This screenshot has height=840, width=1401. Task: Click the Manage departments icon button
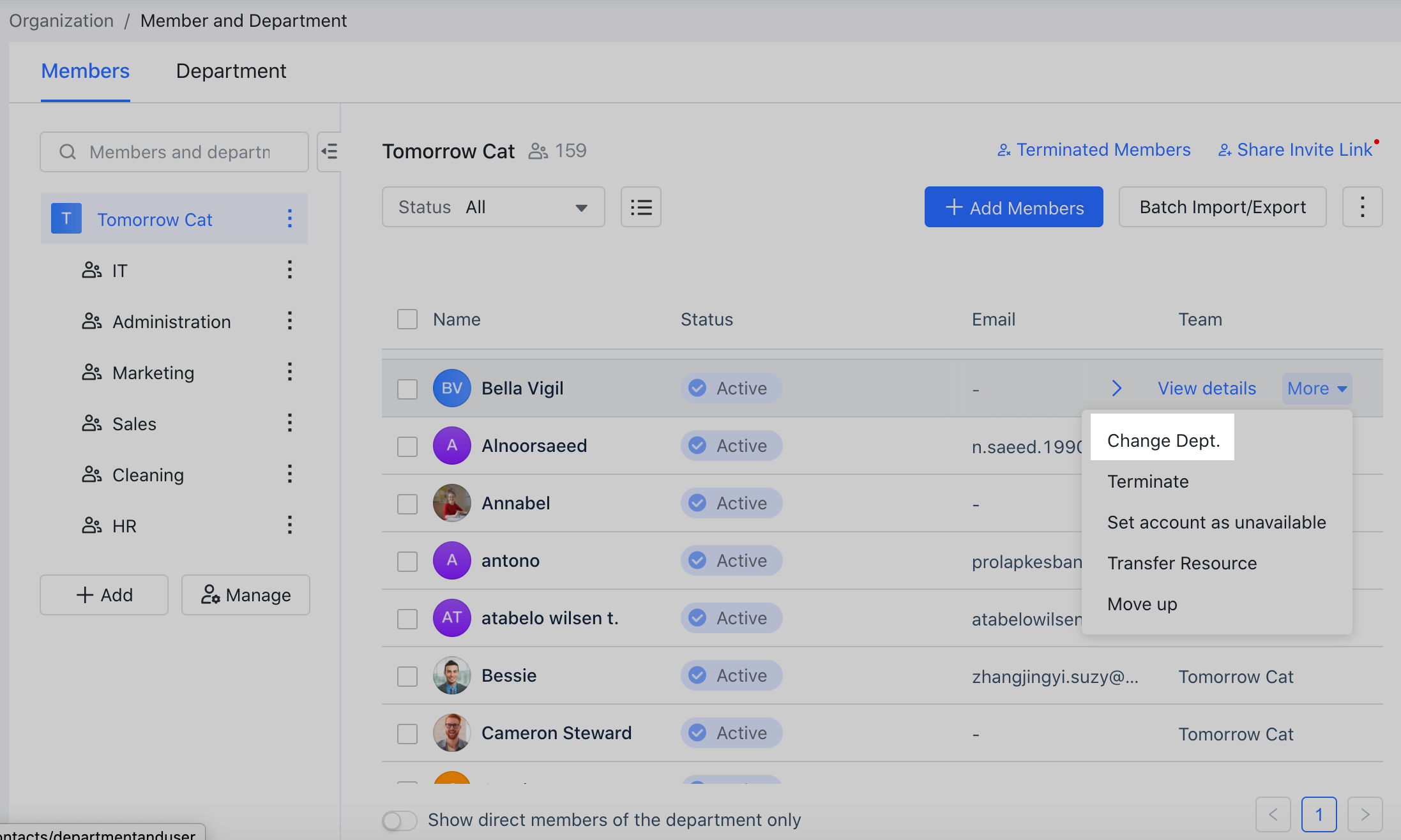click(245, 595)
